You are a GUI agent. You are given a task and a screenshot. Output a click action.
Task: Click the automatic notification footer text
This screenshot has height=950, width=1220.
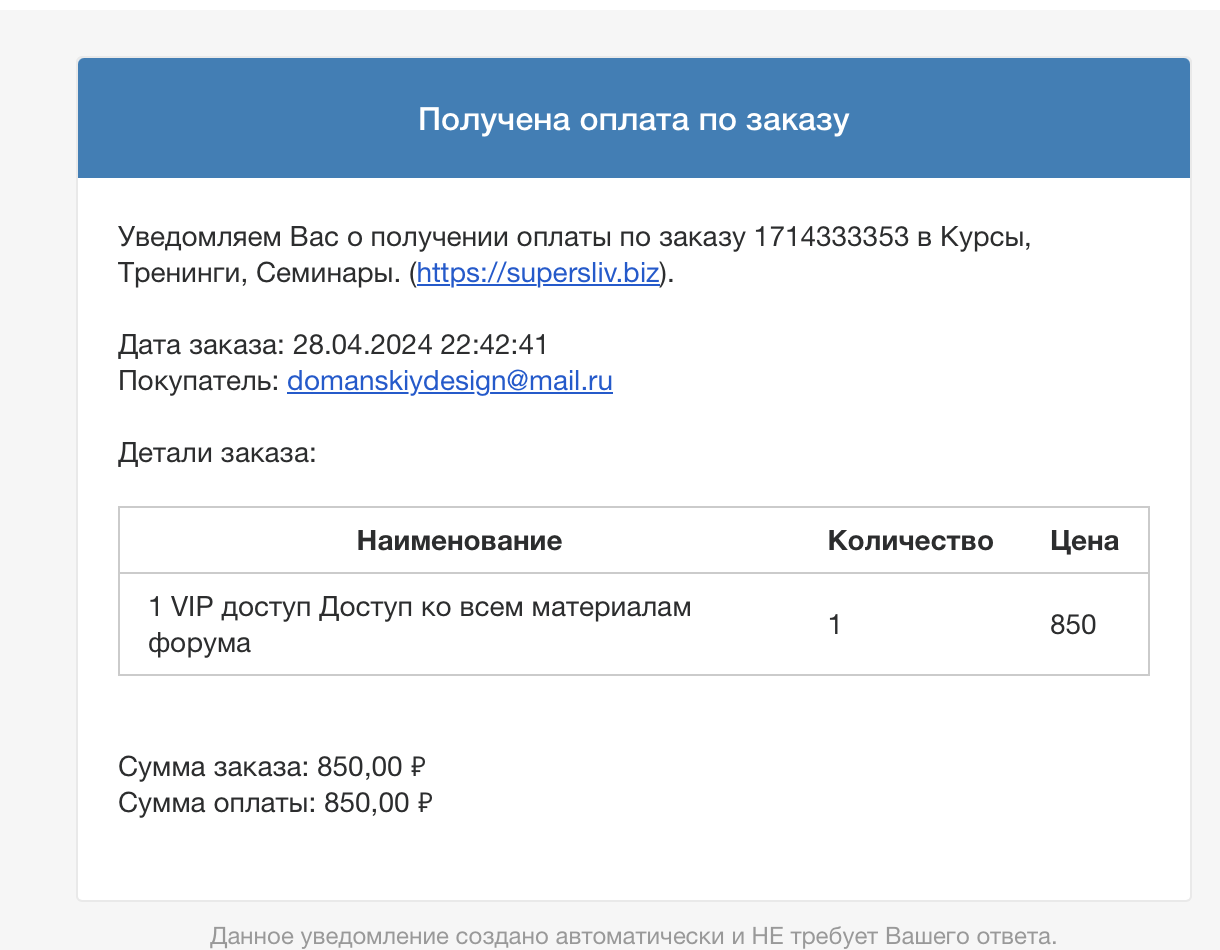633,937
